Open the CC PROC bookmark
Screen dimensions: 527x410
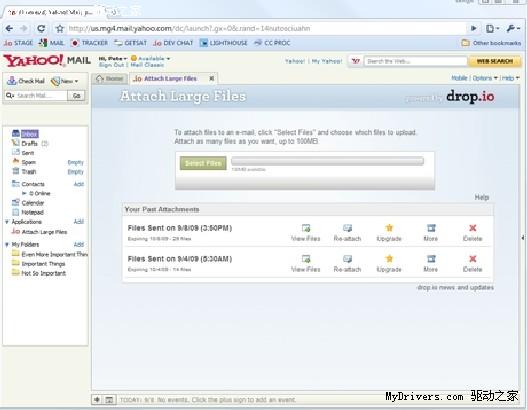click(272, 43)
